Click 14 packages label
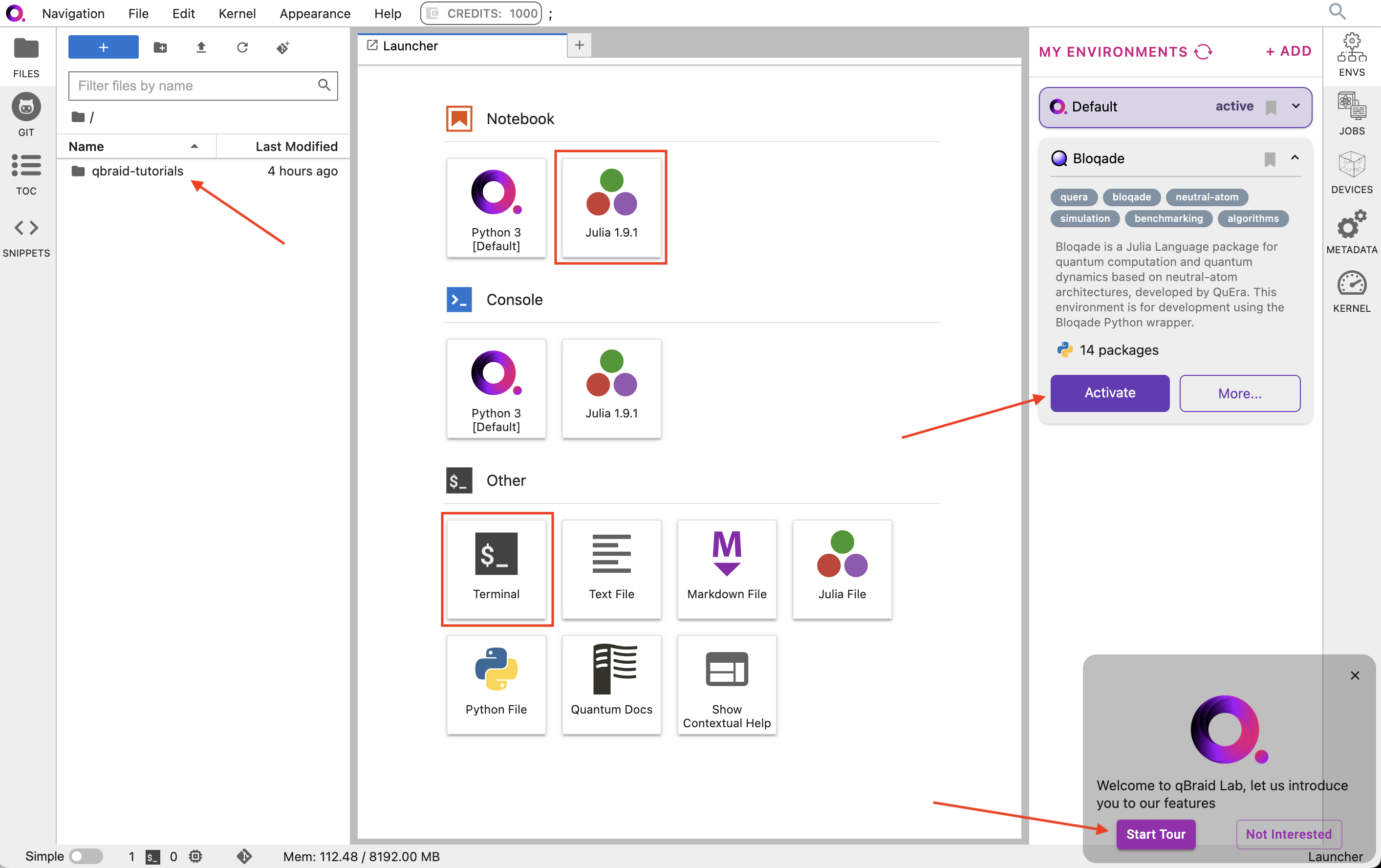 [1118, 350]
